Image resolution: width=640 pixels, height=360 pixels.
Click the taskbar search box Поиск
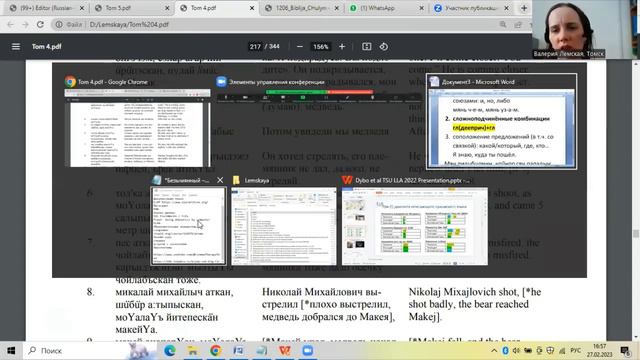pyautogui.click(x=90, y=351)
